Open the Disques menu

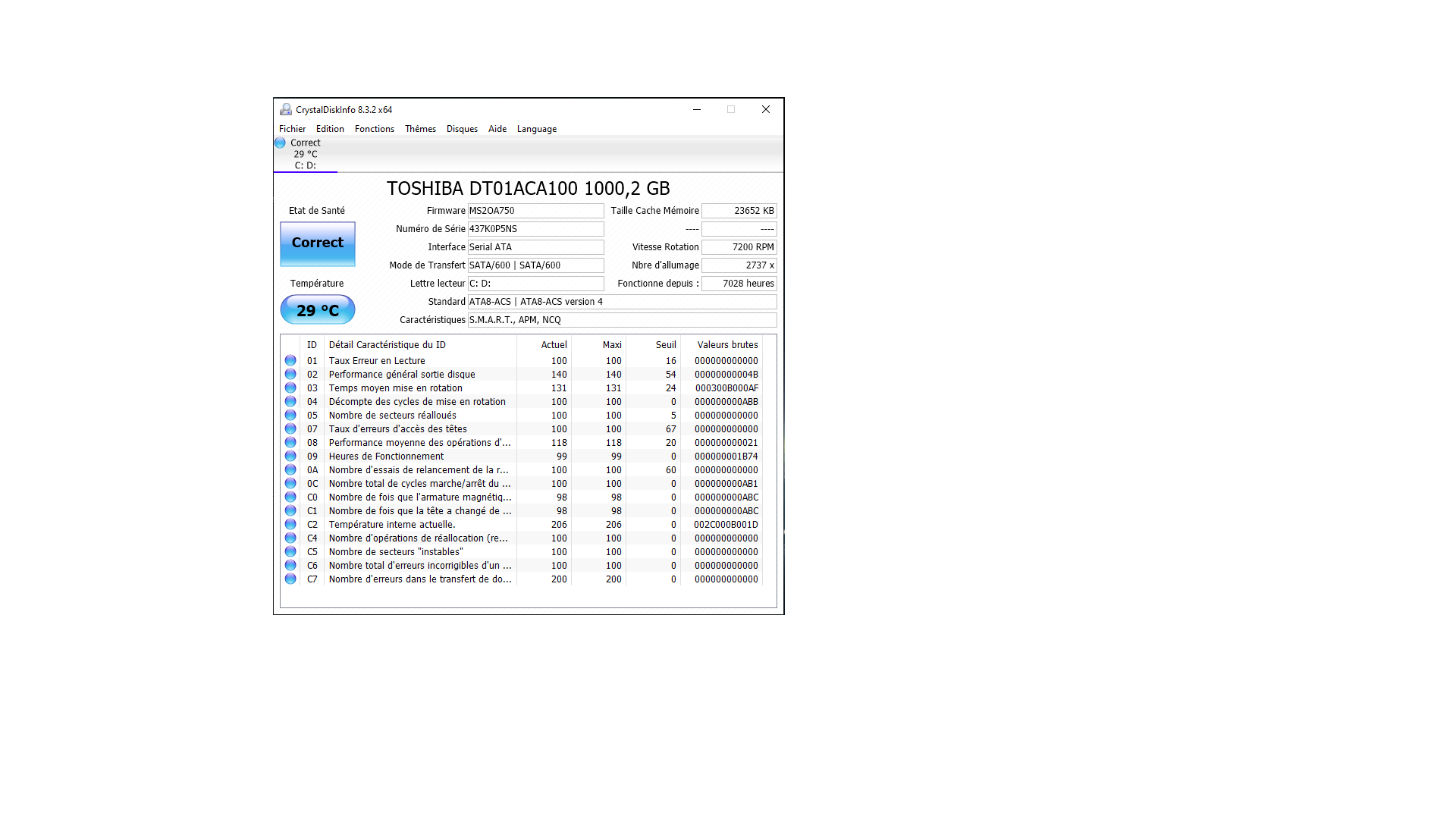(x=462, y=129)
